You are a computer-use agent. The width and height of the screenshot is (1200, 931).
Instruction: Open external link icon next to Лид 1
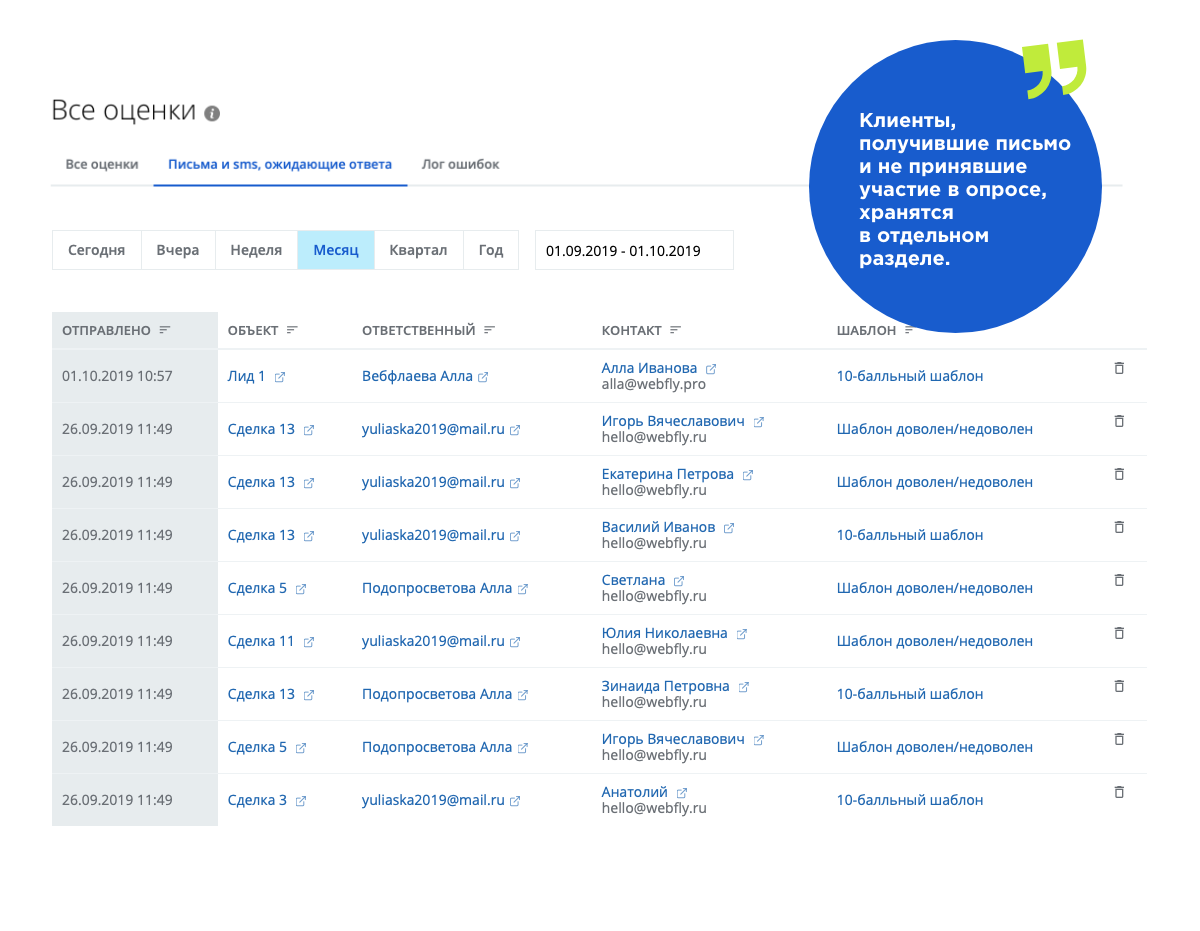pyautogui.click(x=280, y=377)
